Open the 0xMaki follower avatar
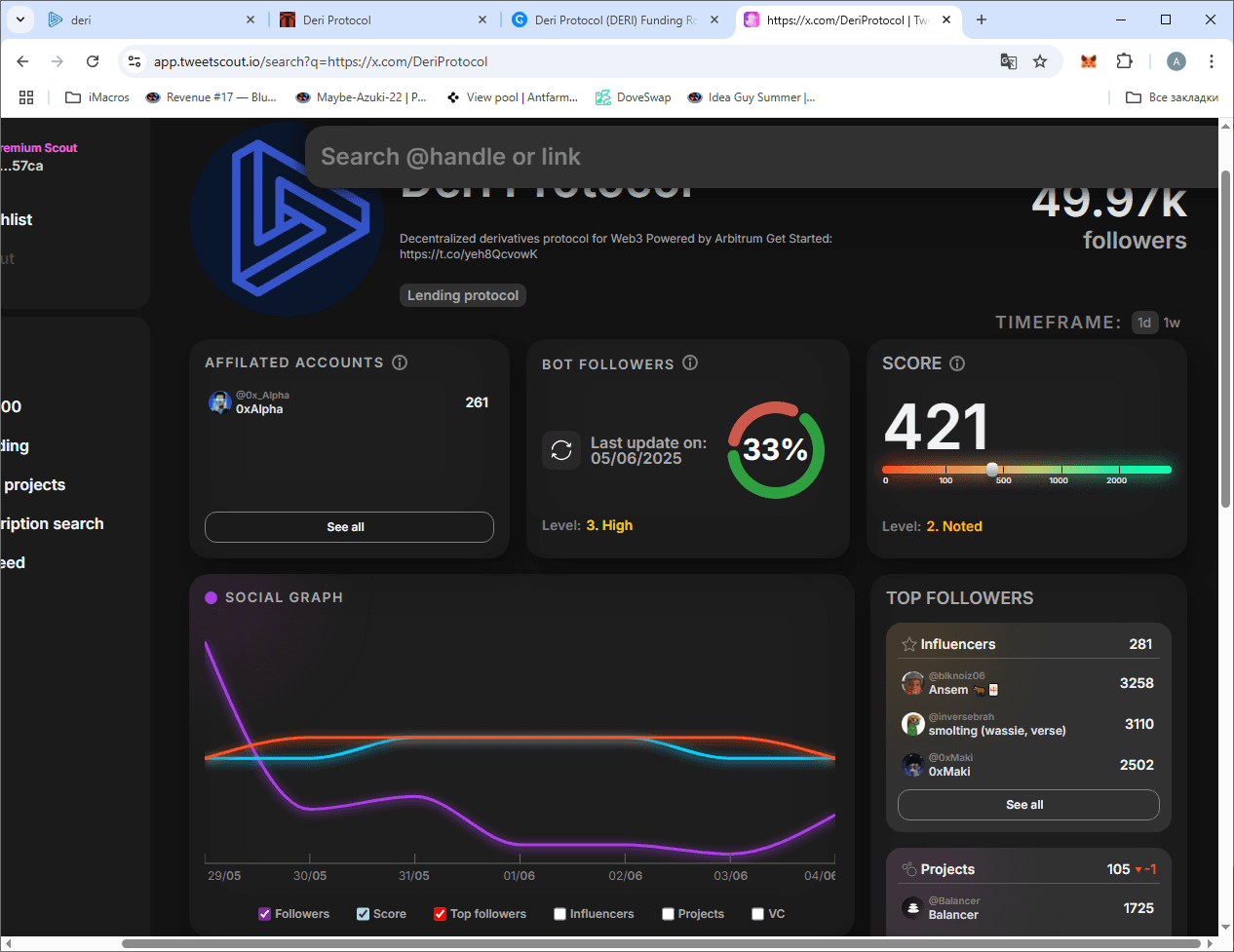This screenshot has height=952, width=1234. point(912,765)
